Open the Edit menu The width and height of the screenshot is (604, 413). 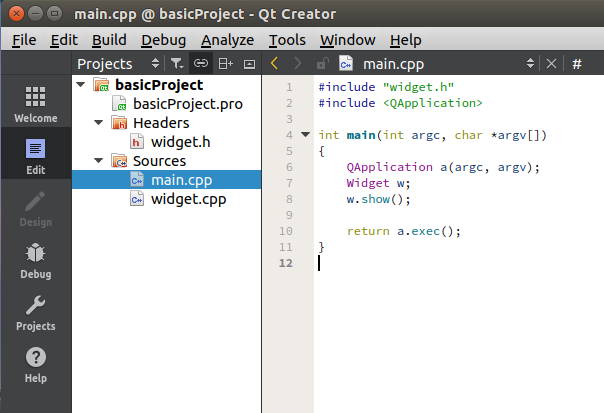coord(64,40)
